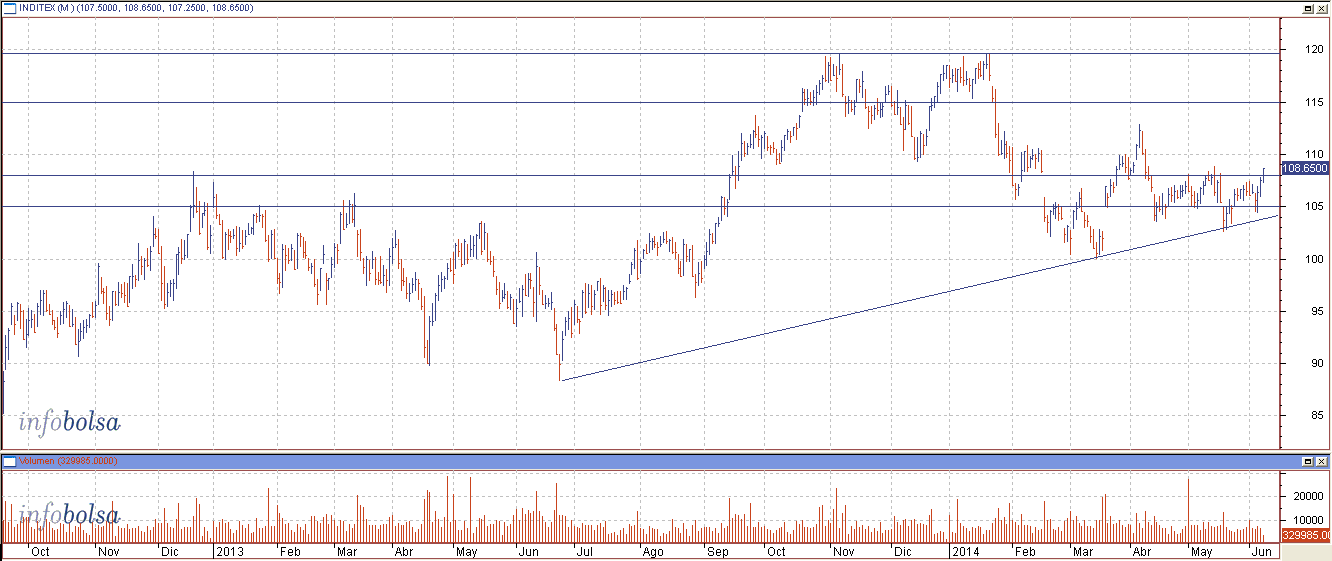Close the INDITEX price chart panel
Image resolution: width=1332 pixels, height=561 pixels.
pos(1321,8)
